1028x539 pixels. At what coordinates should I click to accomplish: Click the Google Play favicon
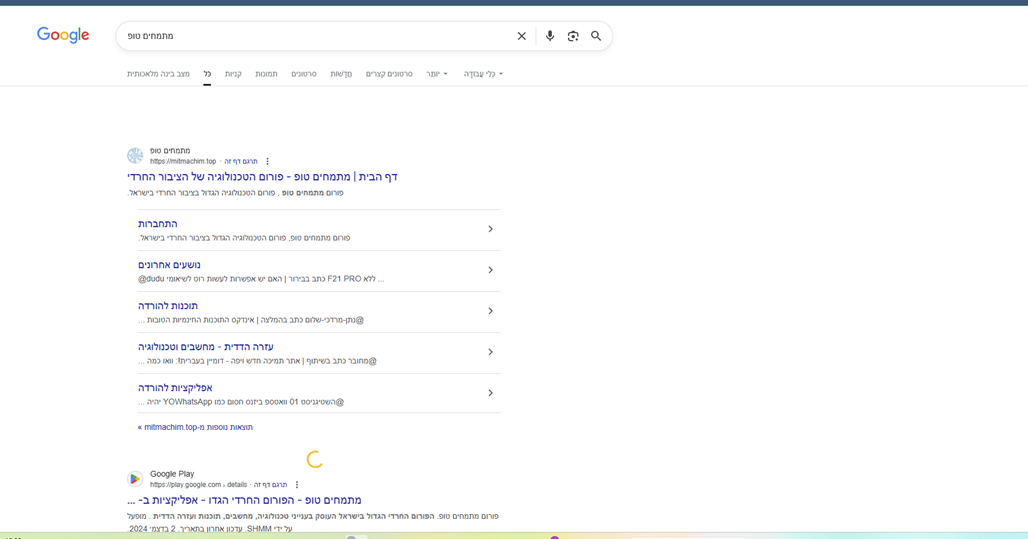click(x=135, y=479)
